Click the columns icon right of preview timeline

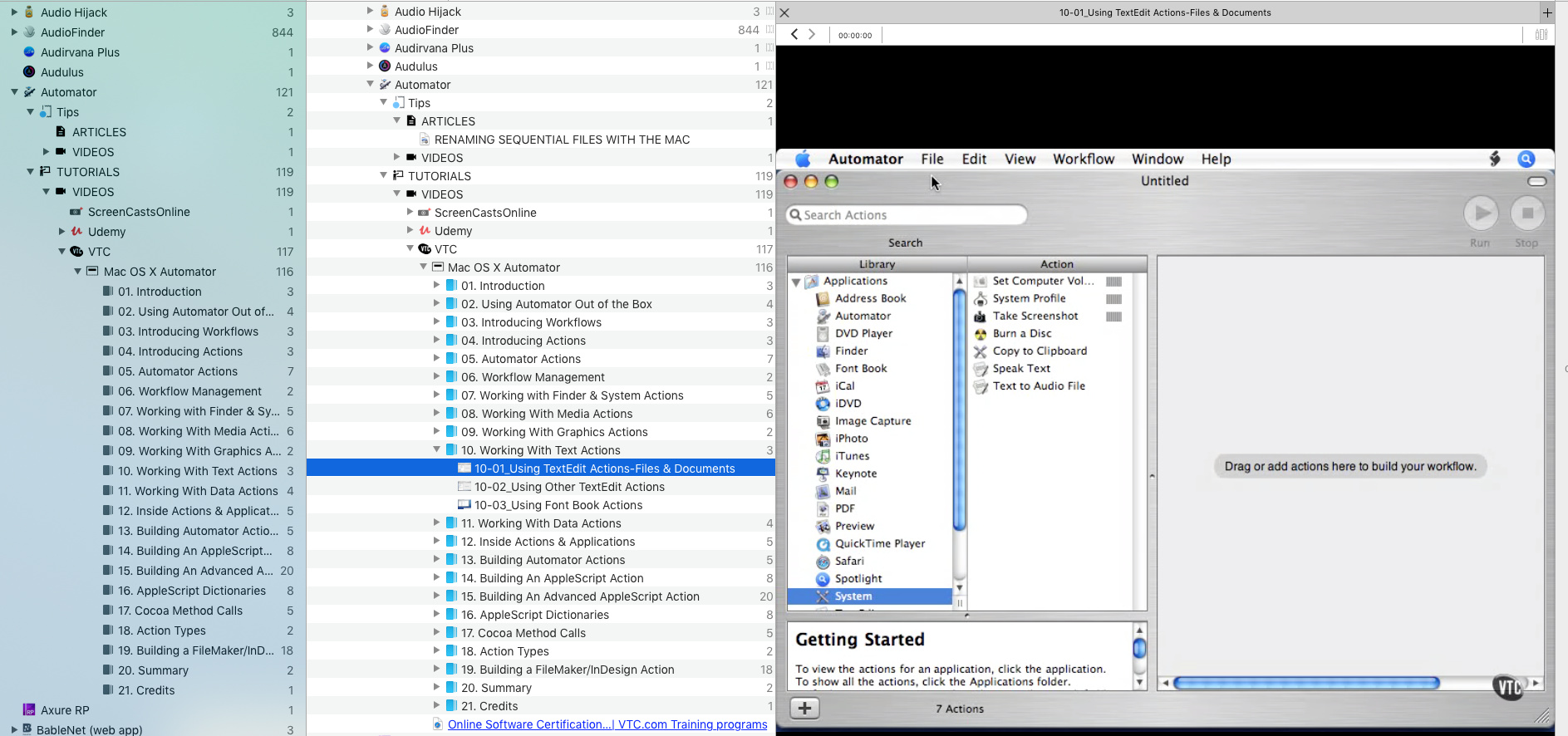click(1541, 35)
